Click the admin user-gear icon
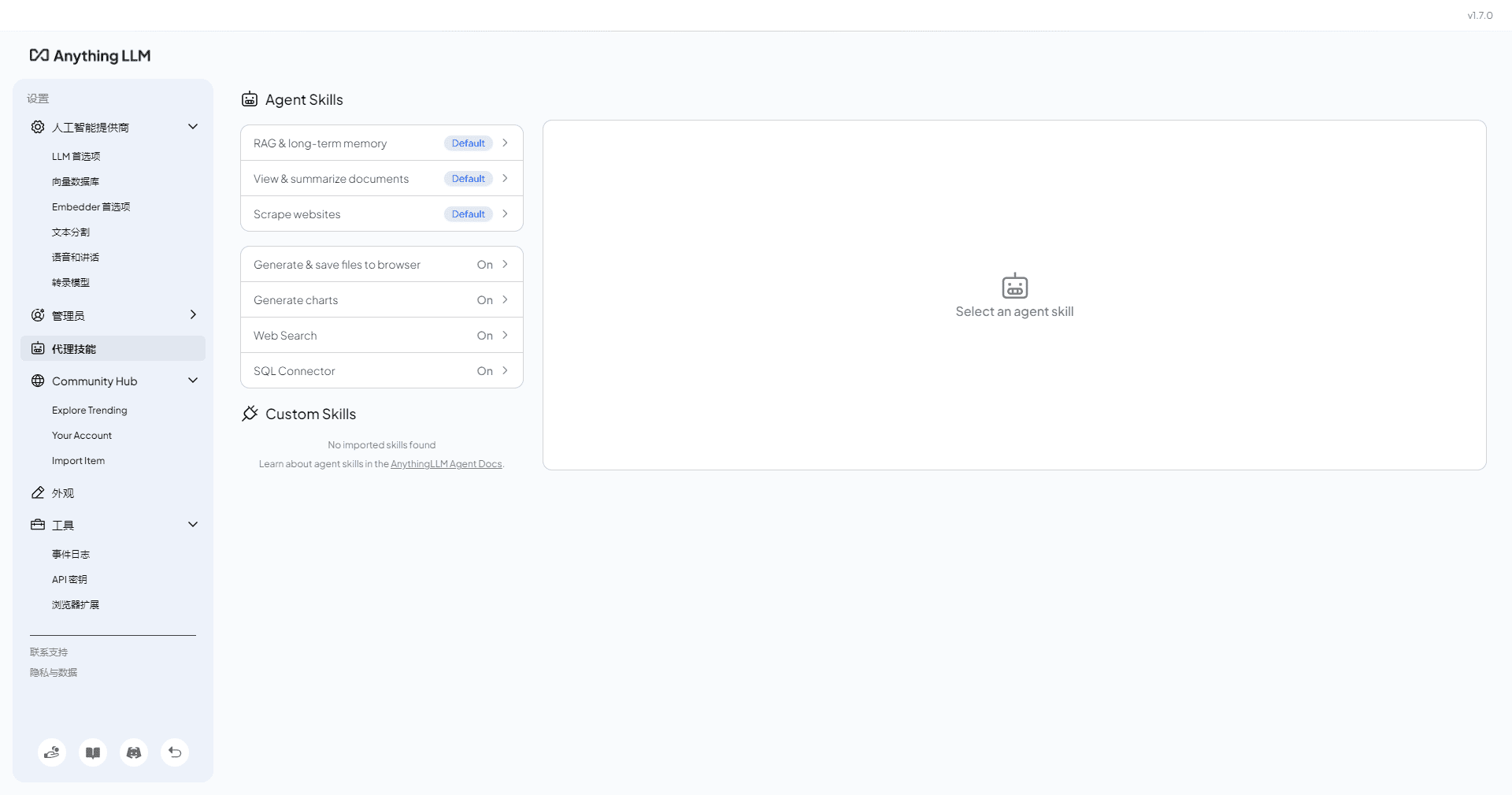This screenshot has height=795, width=1512. coord(38,315)
